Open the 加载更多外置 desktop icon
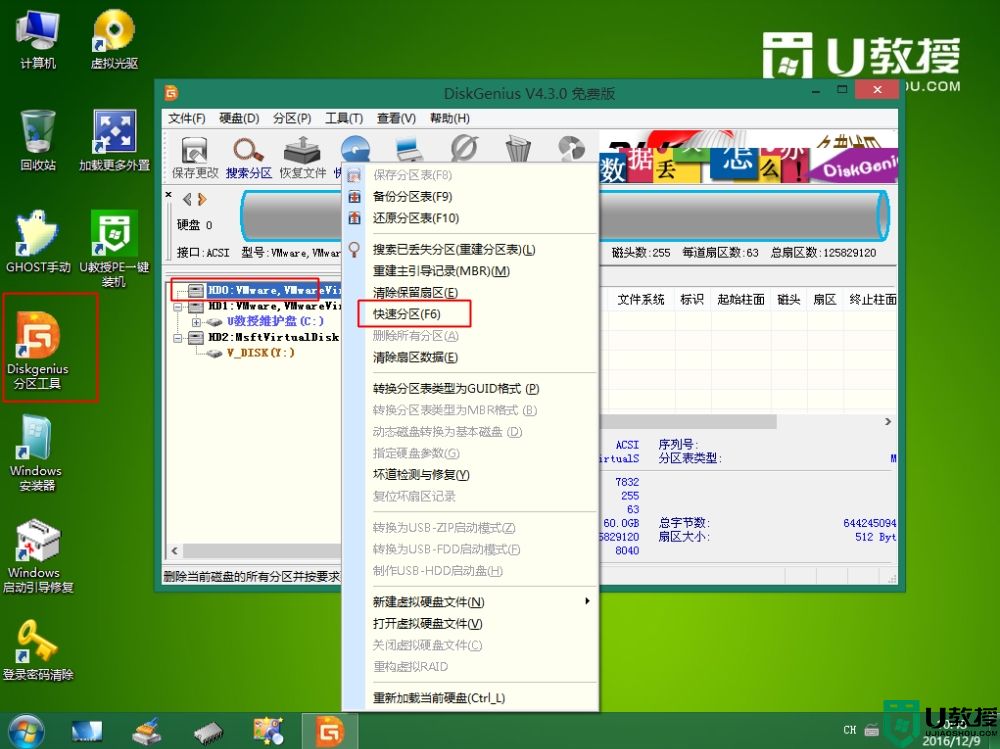 pyautogui.click(x=114, y=141)
